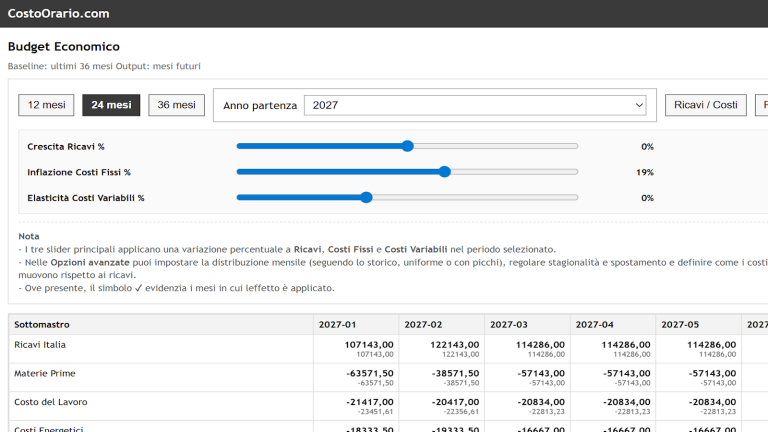Click the Elasticità Costi Variabili slider handle
The width and height of the screenshot is (768, 432).
(x=366, y=198)
